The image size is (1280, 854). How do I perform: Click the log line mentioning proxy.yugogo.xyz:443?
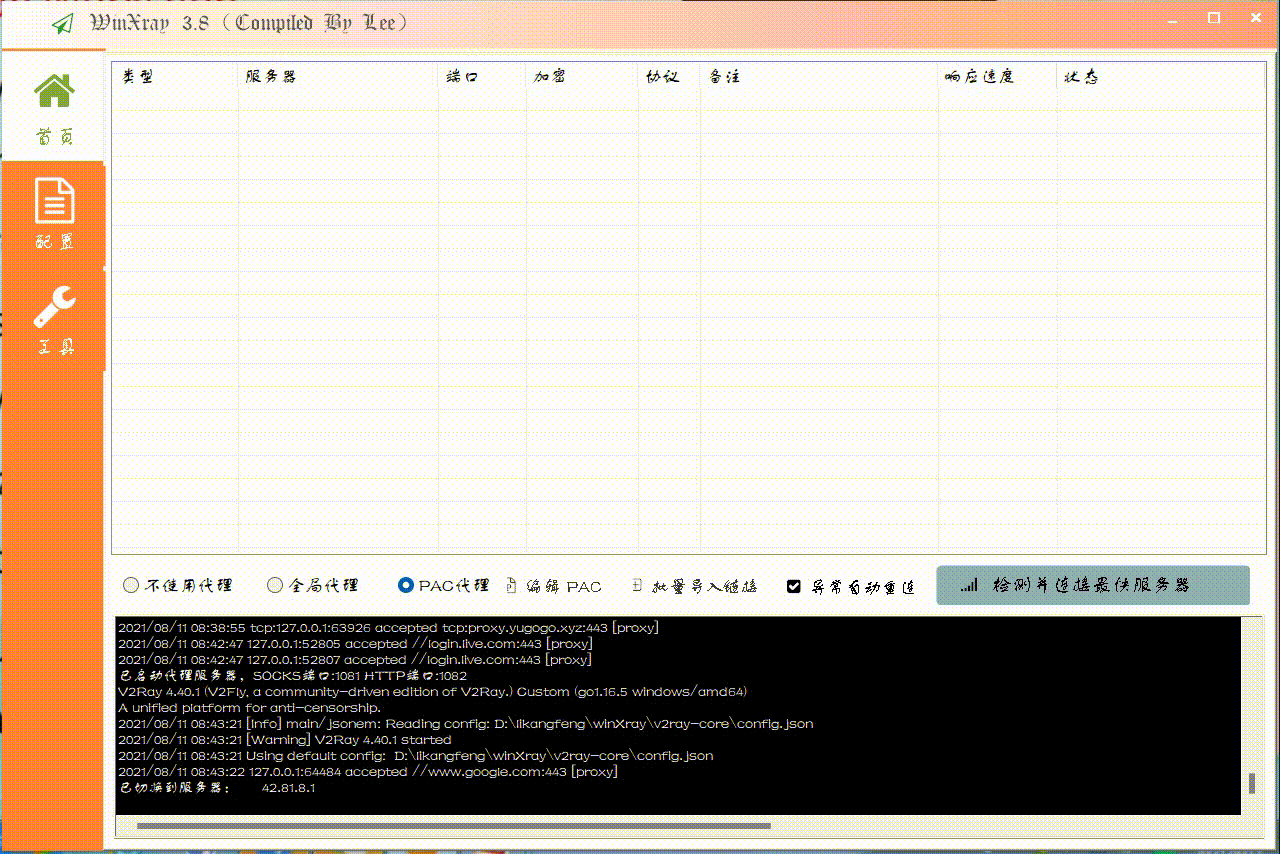coord(388,628)
